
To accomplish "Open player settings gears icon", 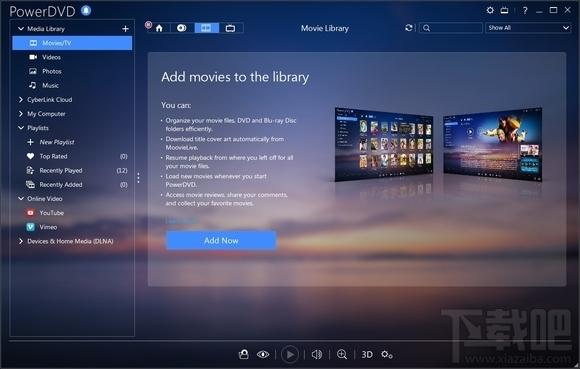I will point(387,355).
